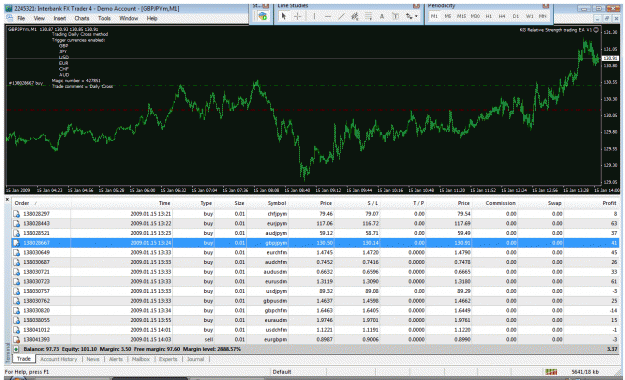The width and height of the screenshot is (625, 380).
Task: Switch chart to M30 timeframe
Action: click(475, 16)
